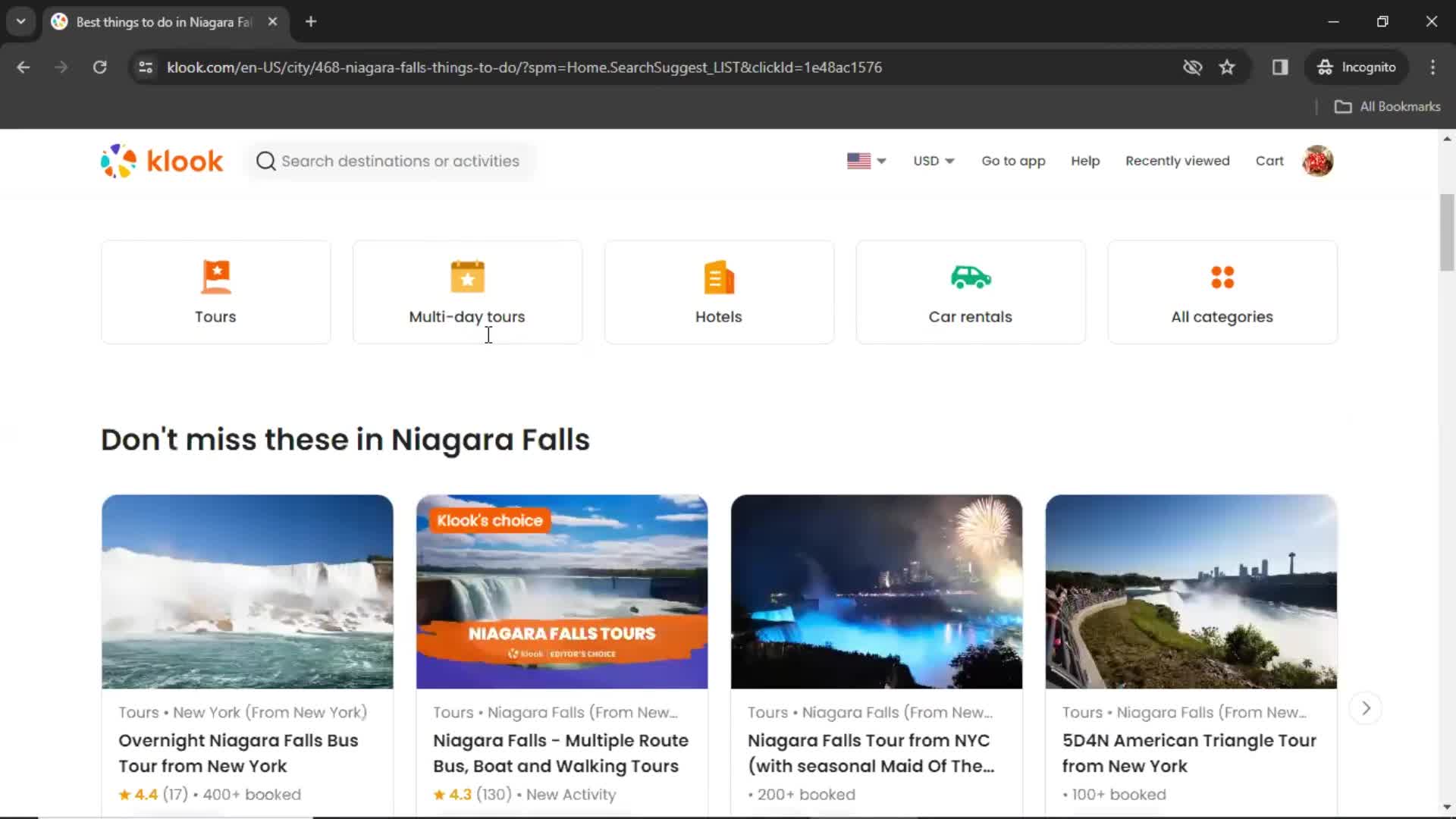Image resolution: width=1456 pixels, height=819 pixels.
Task: Click the scrollbar up arrow
Action: tap(1447, 138)
